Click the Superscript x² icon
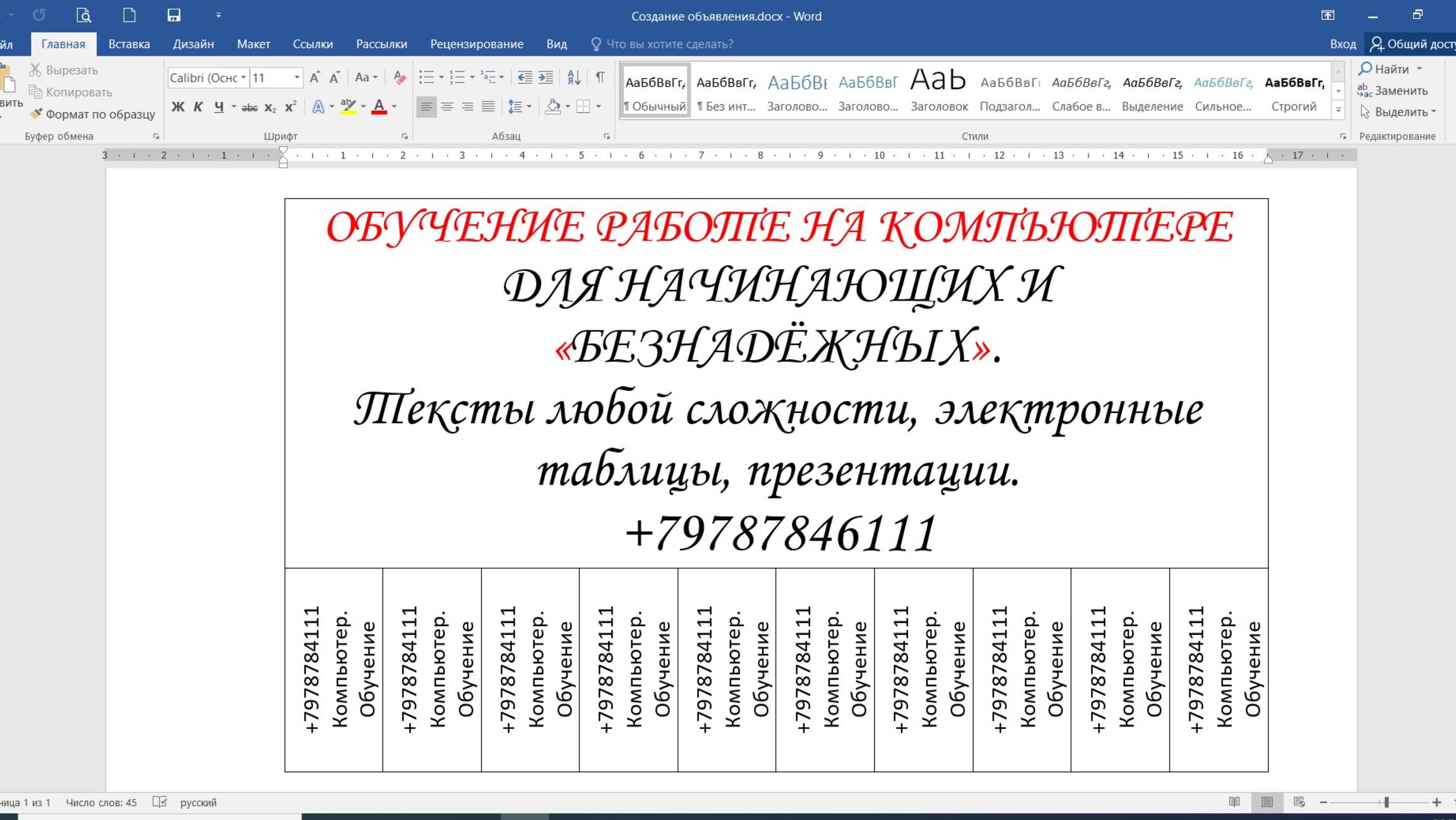1456x820 pixels. coord(290,107)
